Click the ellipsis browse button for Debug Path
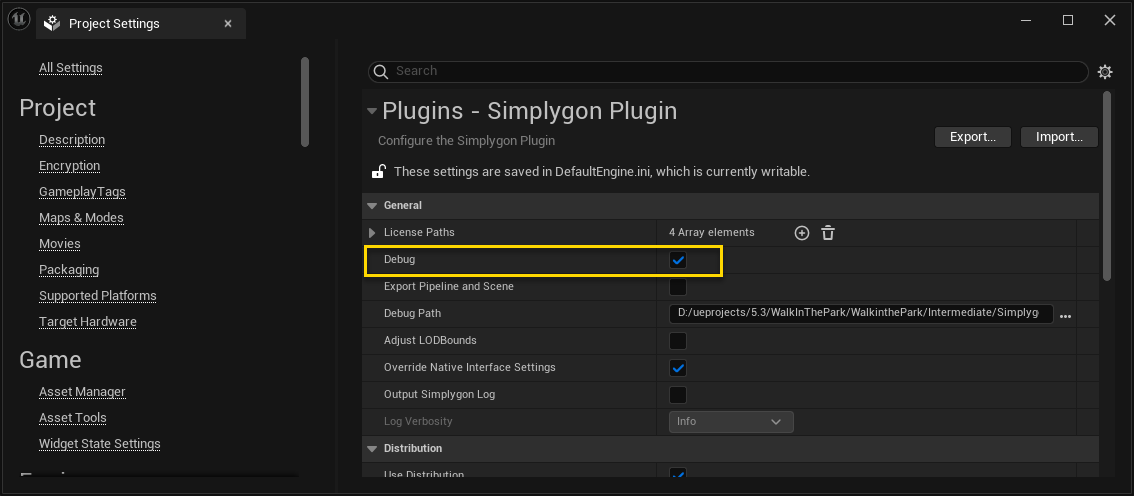 pos(1065,314)
